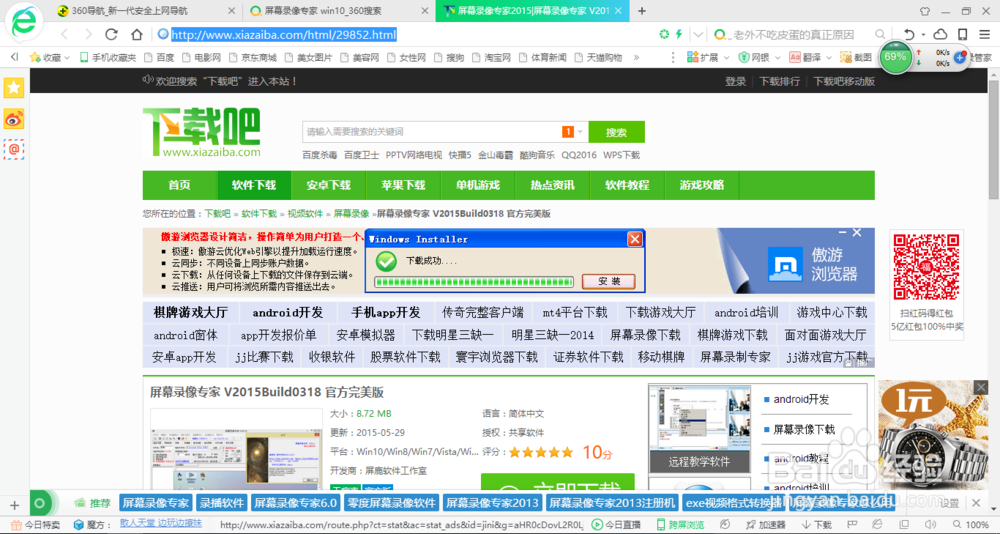Expand the undo arrow dropdown triangle
The image size is (1000, 534).
(x=923, y=34)
